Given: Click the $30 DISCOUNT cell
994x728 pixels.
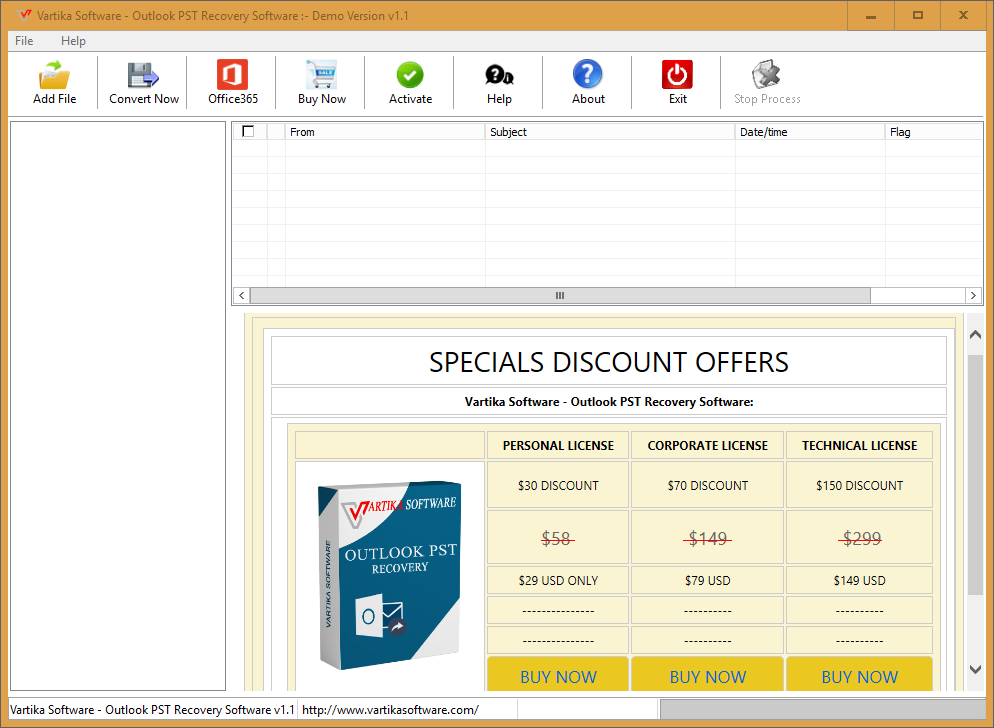Looking at the screenshot, I should (x=558, y=485).
